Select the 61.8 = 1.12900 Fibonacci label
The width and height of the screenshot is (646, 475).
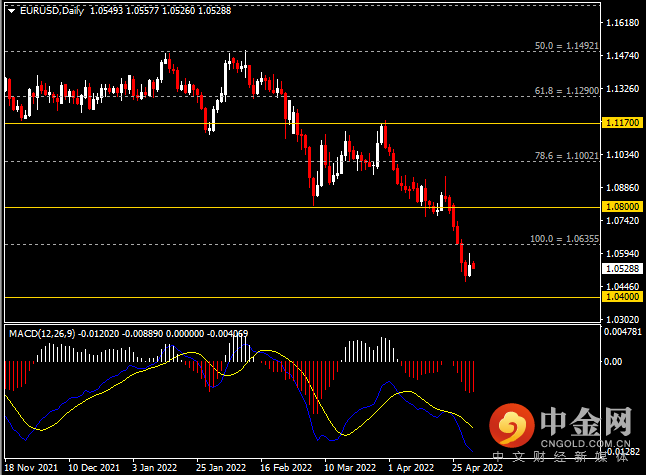pos(566,91)
